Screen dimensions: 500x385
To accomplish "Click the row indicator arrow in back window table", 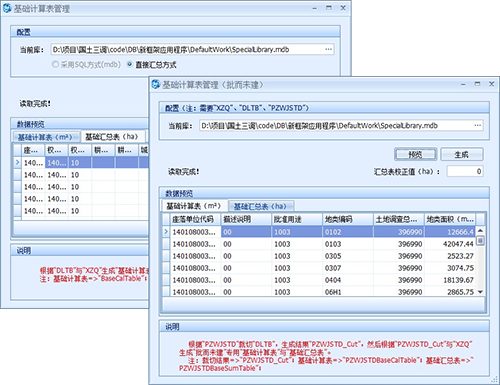I will (x=18, y=163).
